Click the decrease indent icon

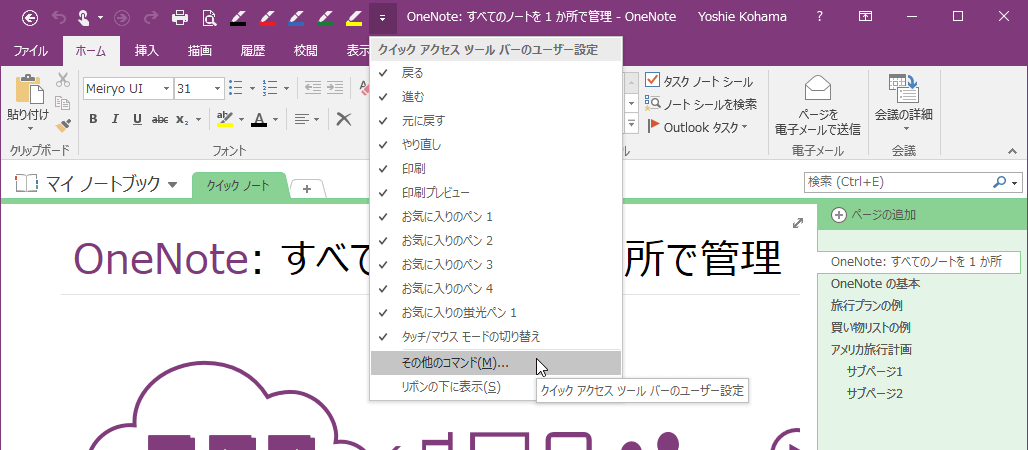[x=313, y=87]
